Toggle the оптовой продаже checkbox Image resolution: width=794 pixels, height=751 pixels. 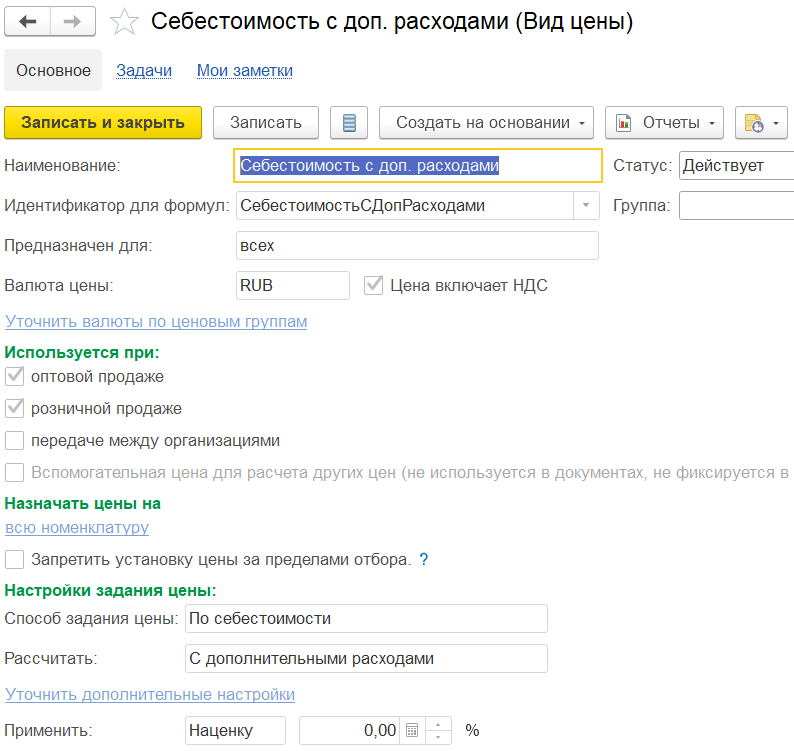coord(15,377)
